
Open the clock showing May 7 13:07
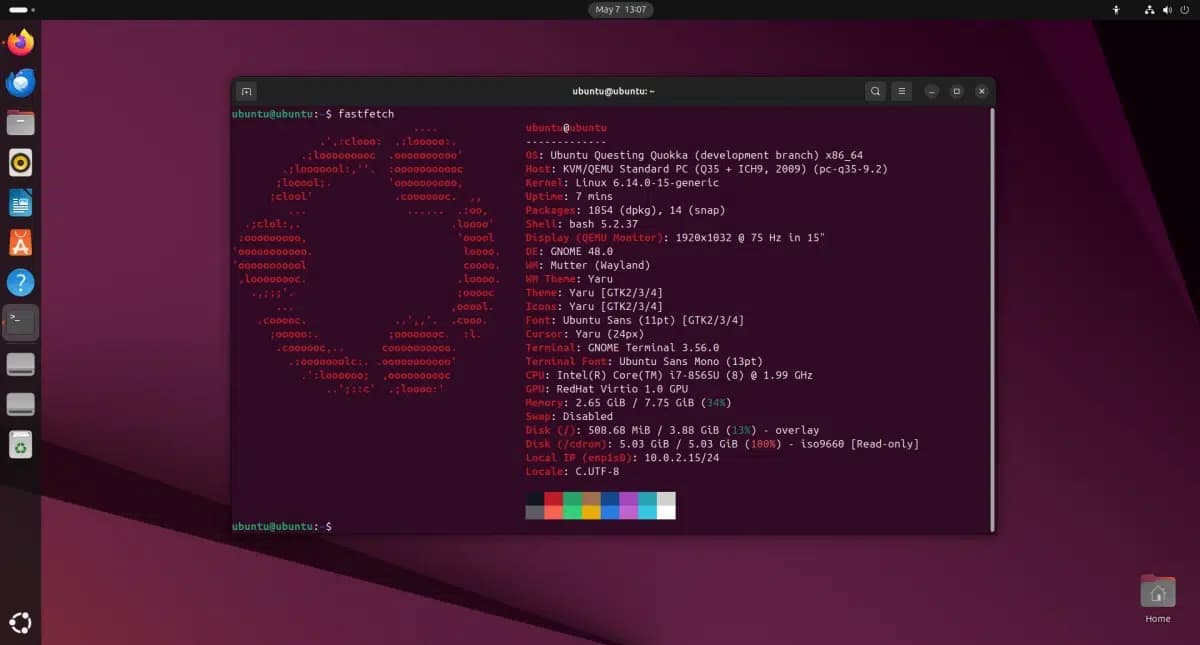coord(621,9)
